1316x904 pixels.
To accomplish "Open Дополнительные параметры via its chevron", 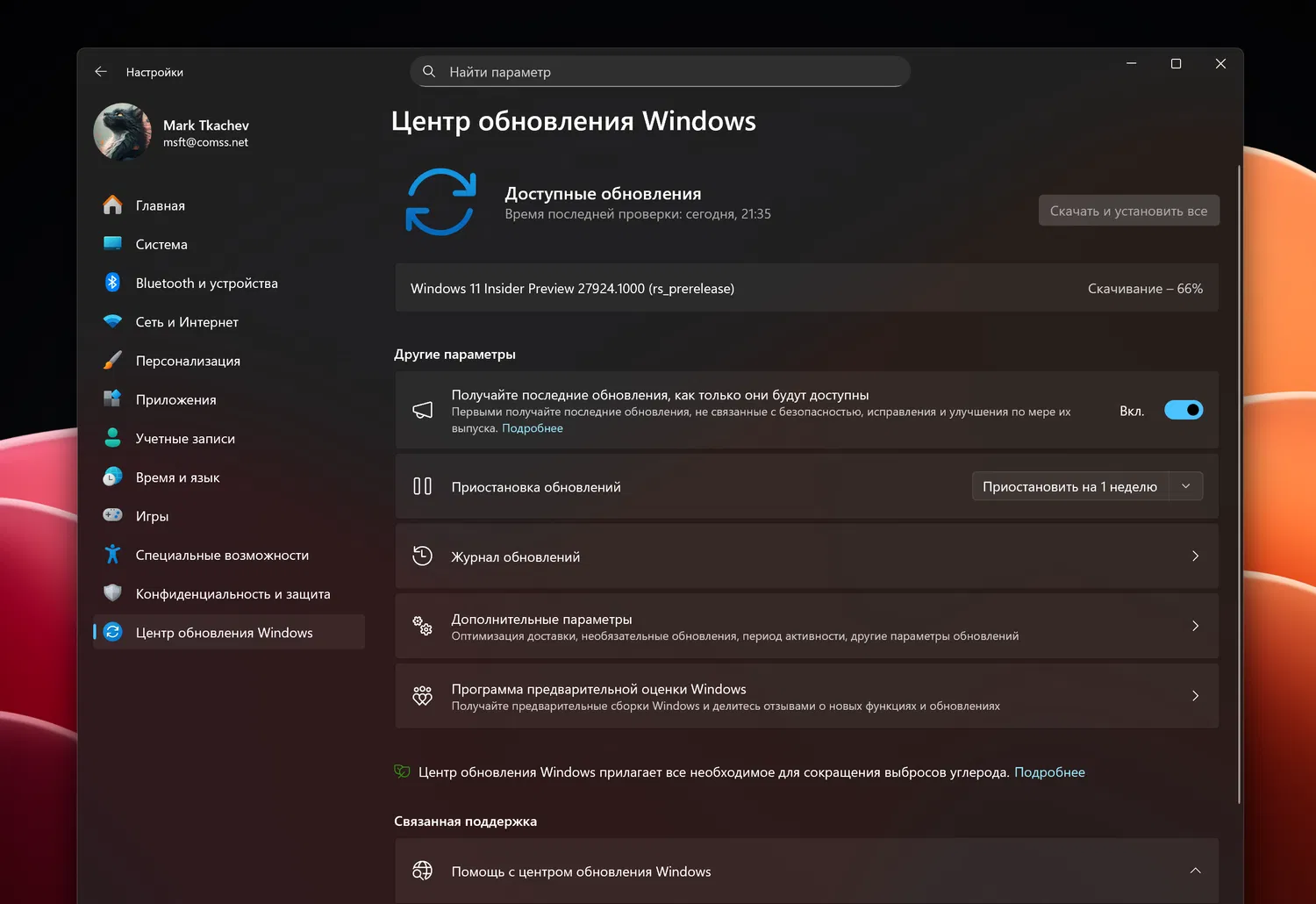I will tap(1195, 626).
